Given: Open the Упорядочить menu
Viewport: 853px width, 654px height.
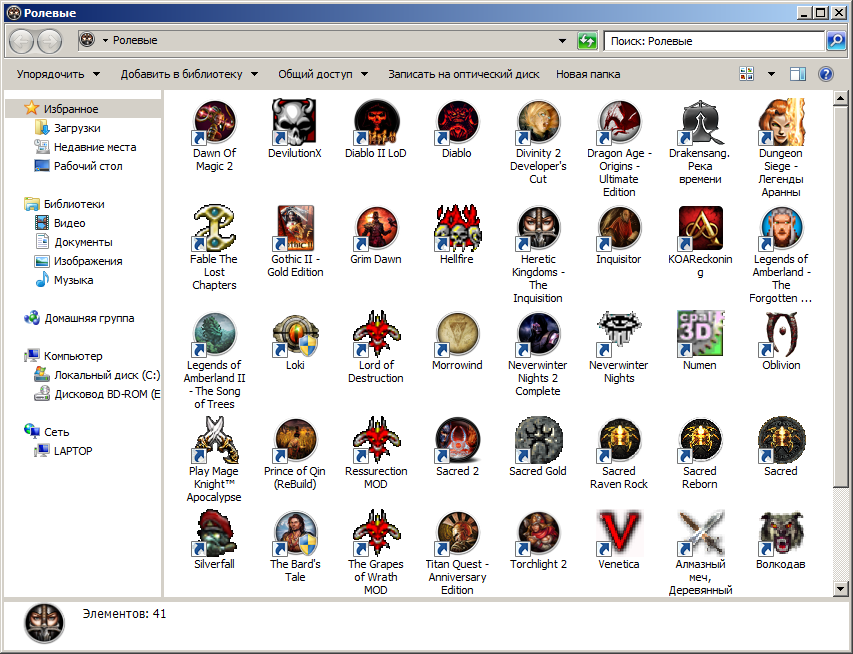Looking at the screenshot, I should tap(58, 74).
